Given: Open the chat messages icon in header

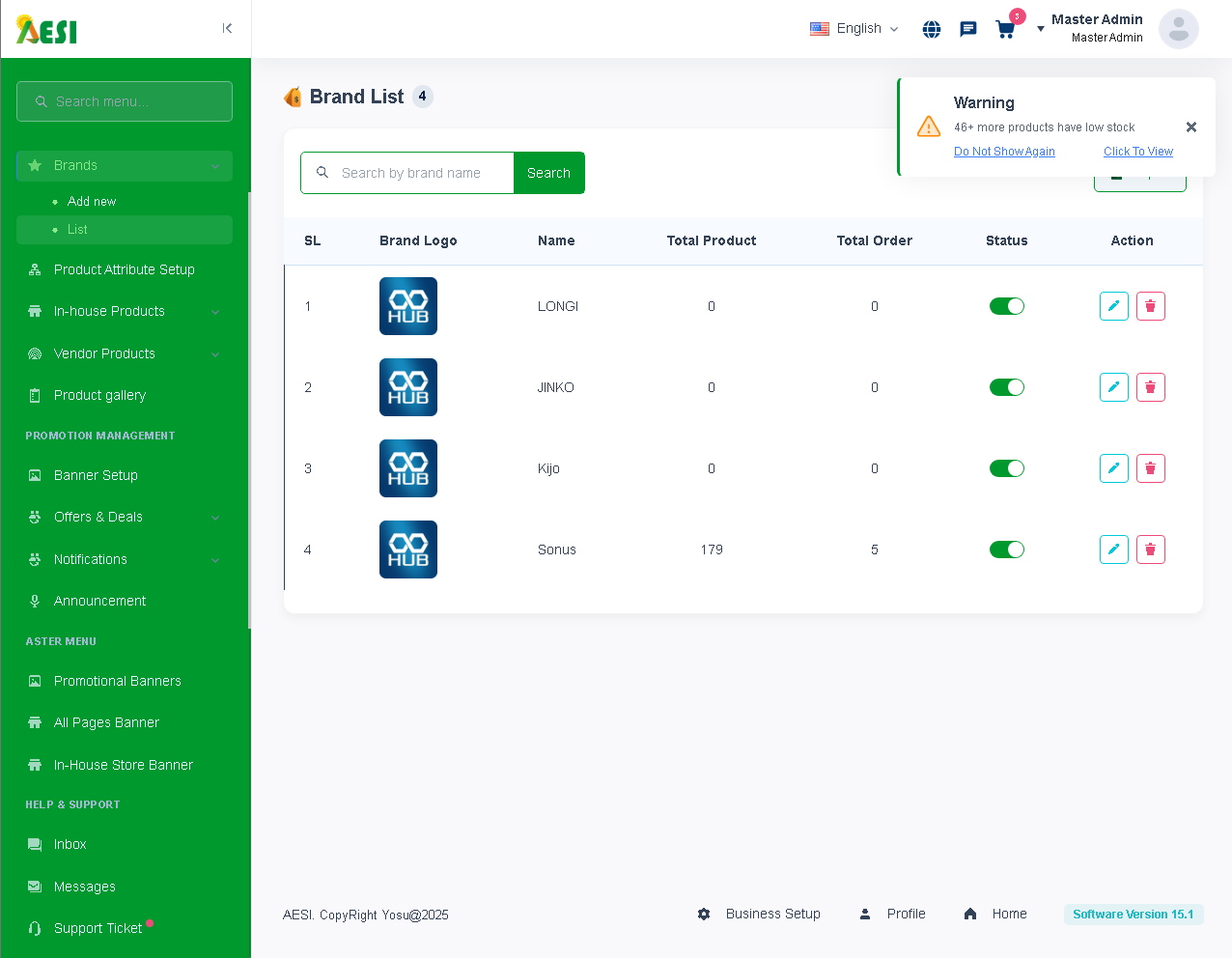Looking at the screenshot, I should pyautogui.click(x=968, y=29).
